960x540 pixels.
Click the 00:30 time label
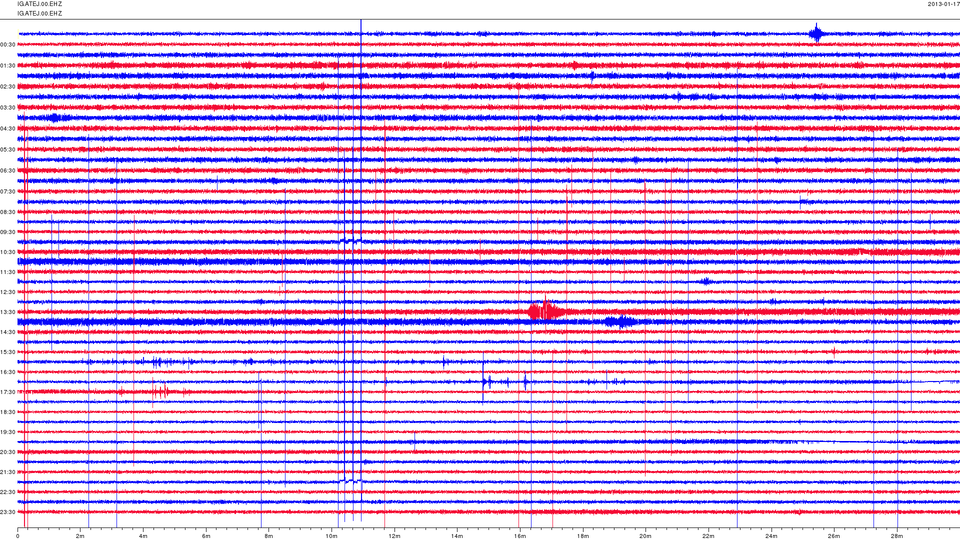[x=7, y=45]
